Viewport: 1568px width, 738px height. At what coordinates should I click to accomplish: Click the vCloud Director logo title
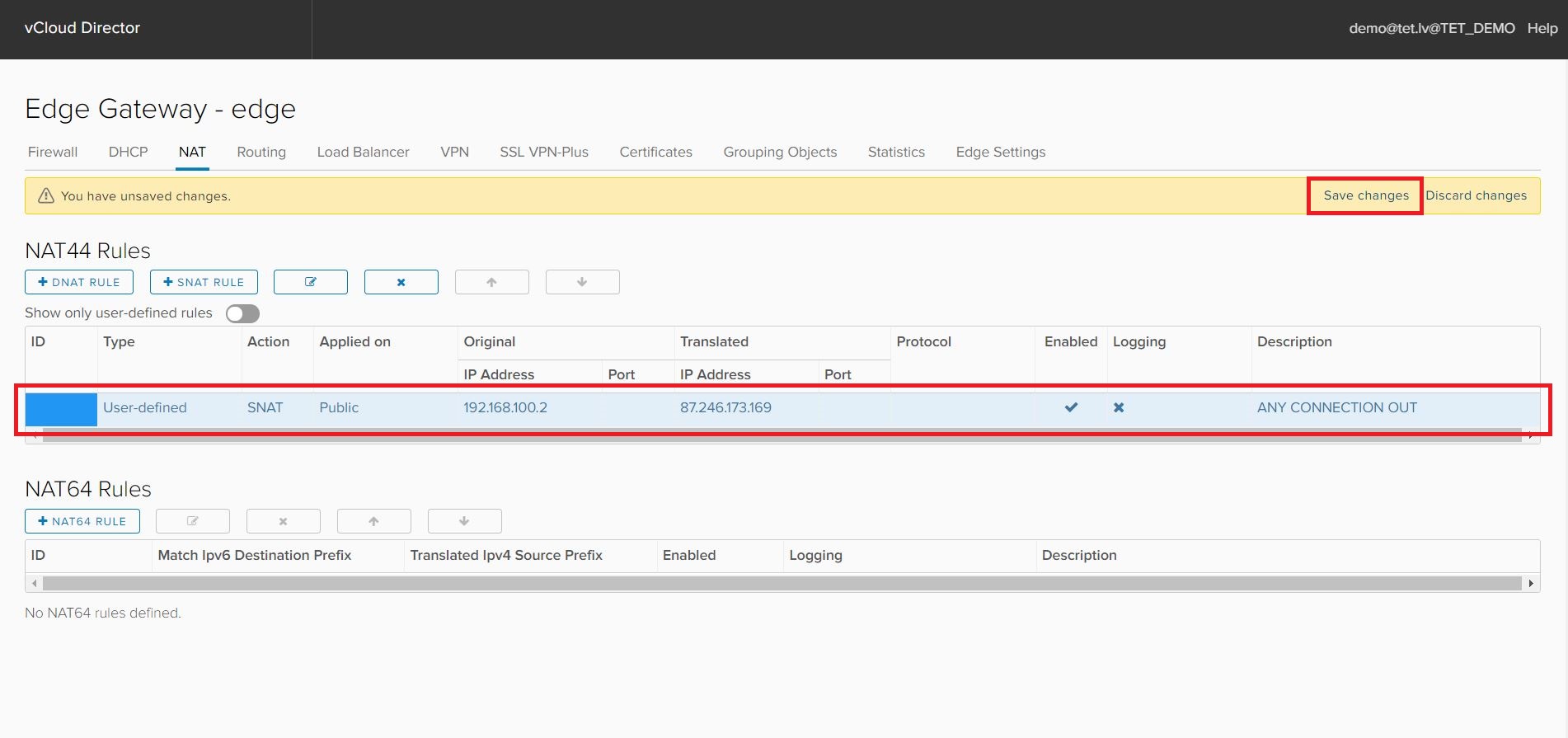82,28
